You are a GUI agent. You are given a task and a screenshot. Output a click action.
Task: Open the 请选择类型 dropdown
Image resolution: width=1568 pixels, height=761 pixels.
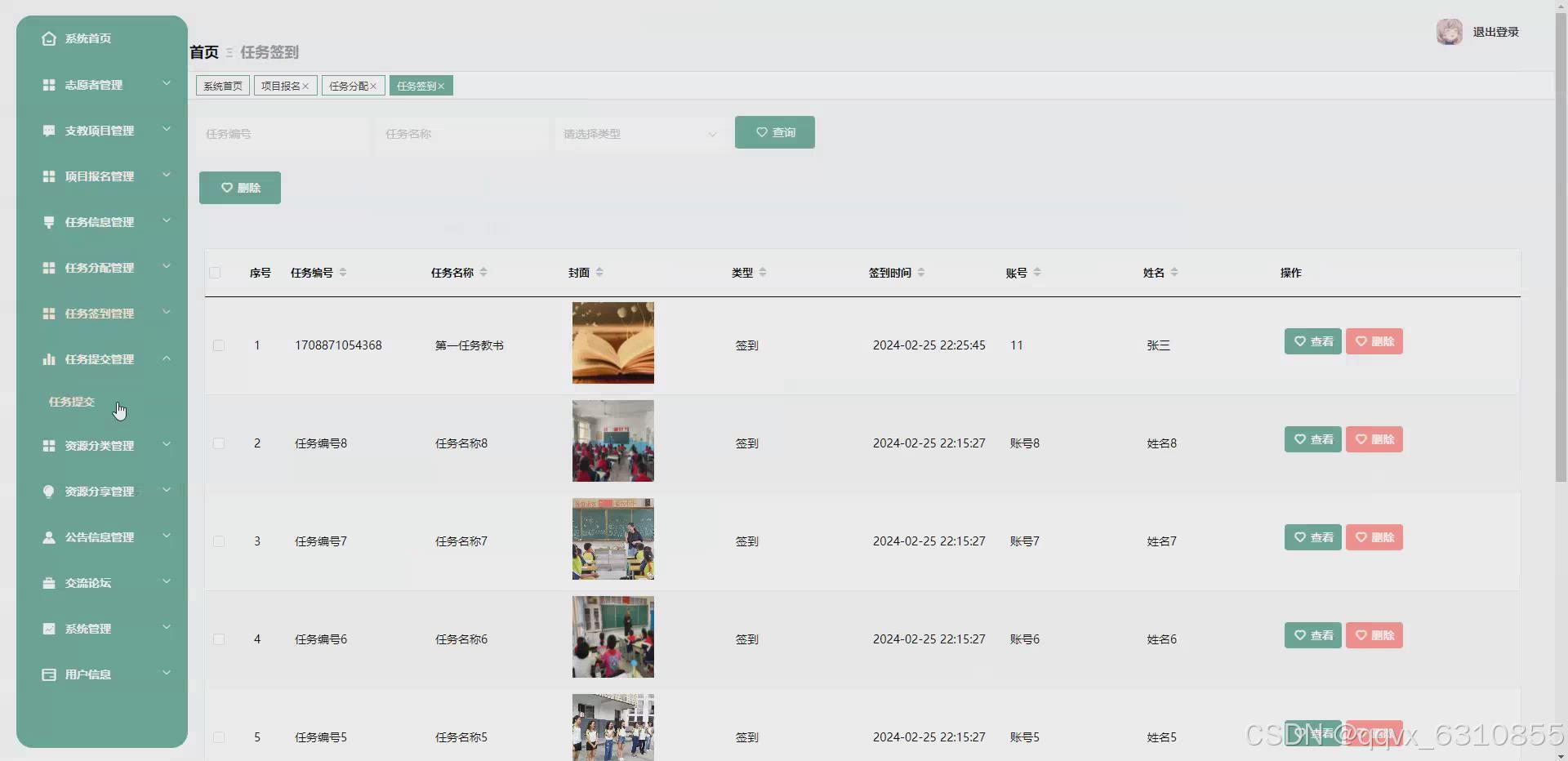point(641,134)
